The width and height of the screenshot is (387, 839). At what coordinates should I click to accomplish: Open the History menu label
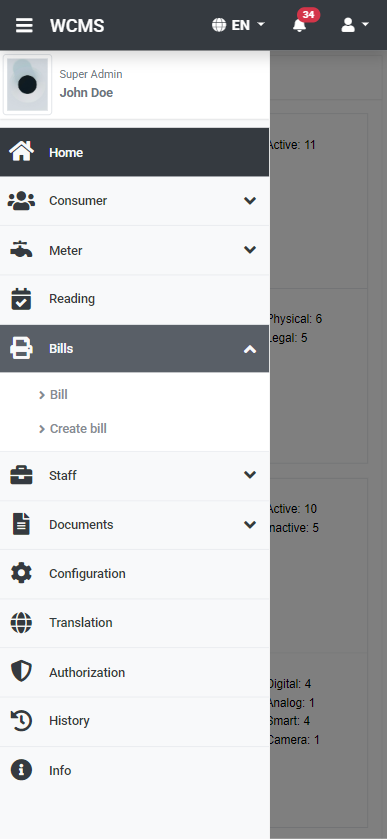coord(69,721)
